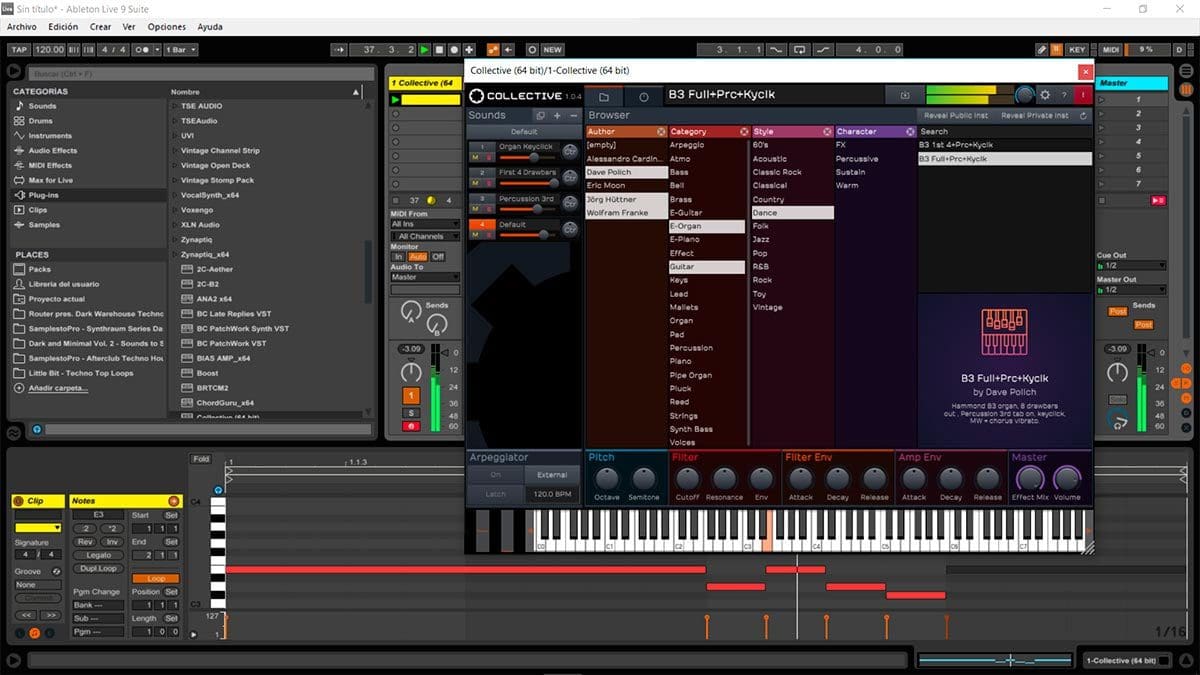Viewport: 1200px width, 675px height.
Task: Set Monitor to In
Action: [398, 257]
